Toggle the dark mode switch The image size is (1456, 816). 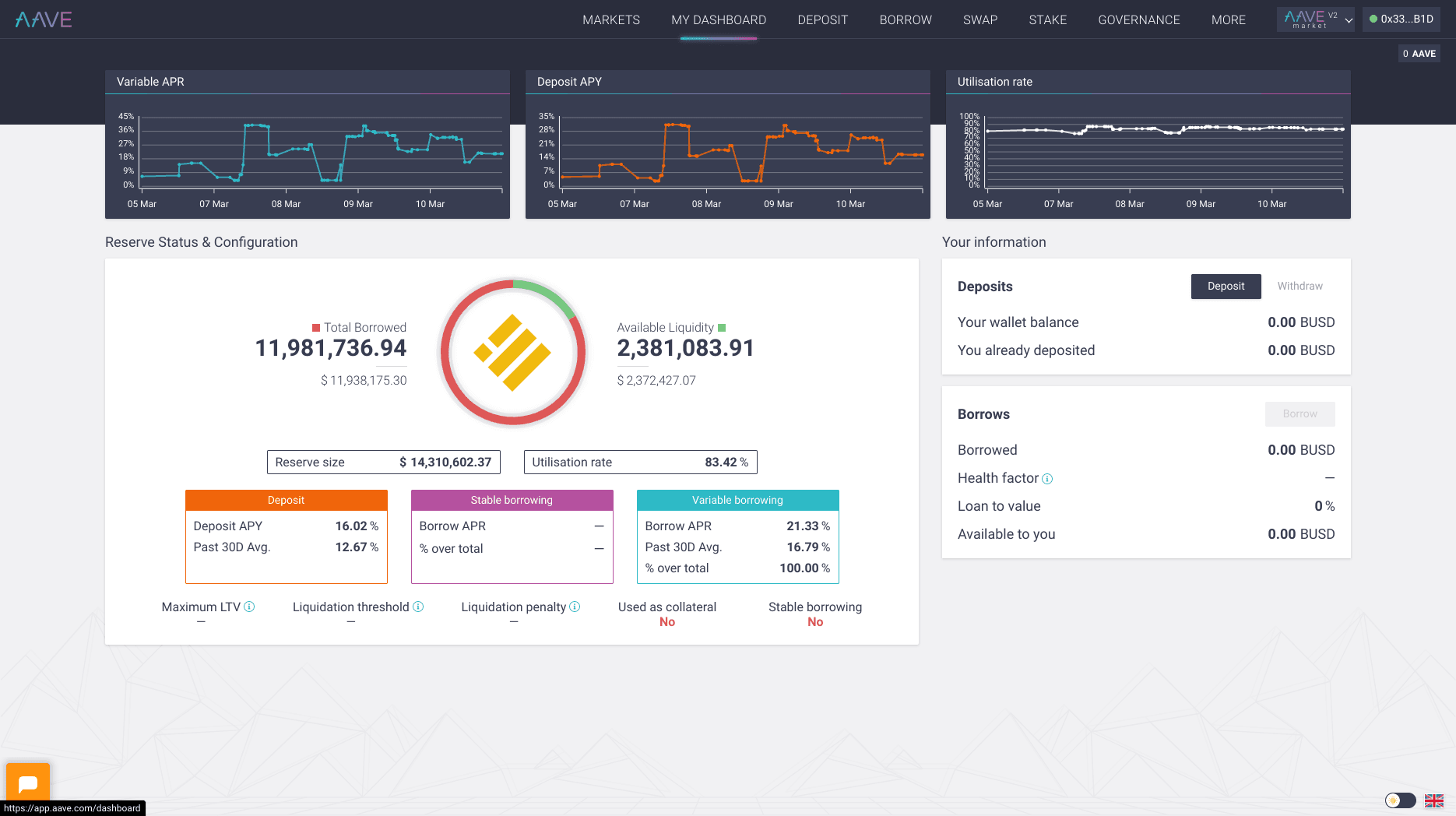(1400, 800)
